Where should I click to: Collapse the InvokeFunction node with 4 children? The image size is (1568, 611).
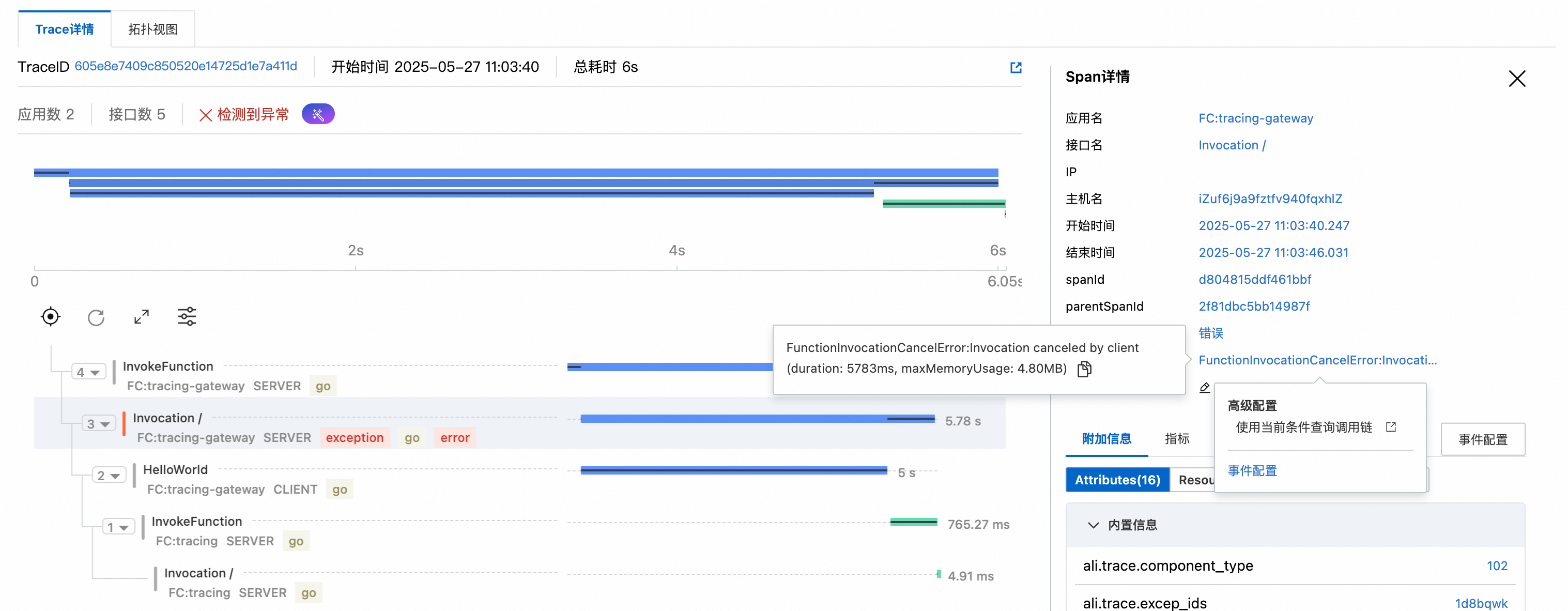tap(89, 372)
